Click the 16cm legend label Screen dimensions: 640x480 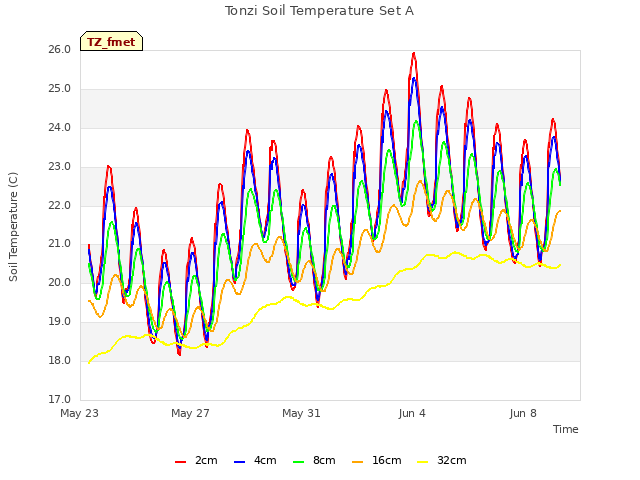click(387, 460)
